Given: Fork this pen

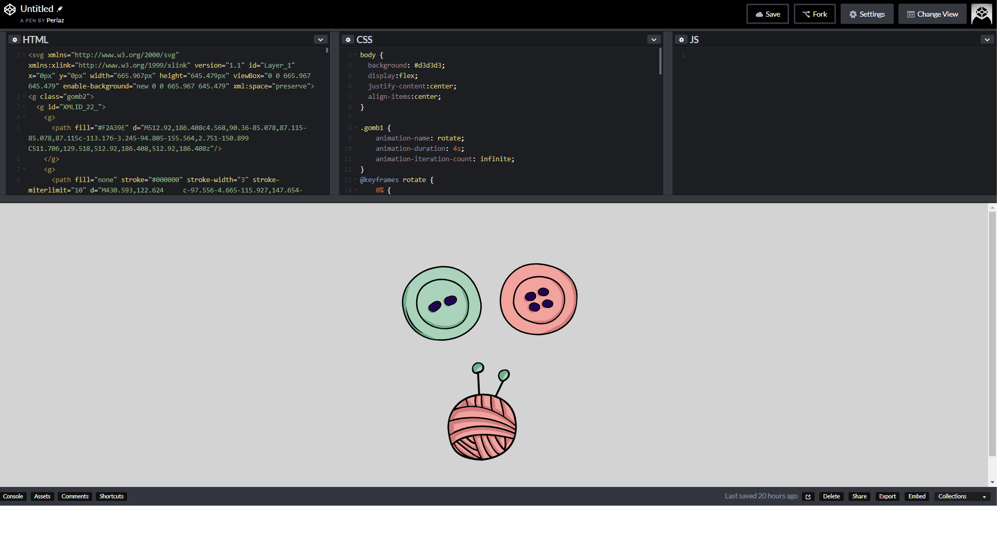Looking at the screenshot, I should pos(815,14).
